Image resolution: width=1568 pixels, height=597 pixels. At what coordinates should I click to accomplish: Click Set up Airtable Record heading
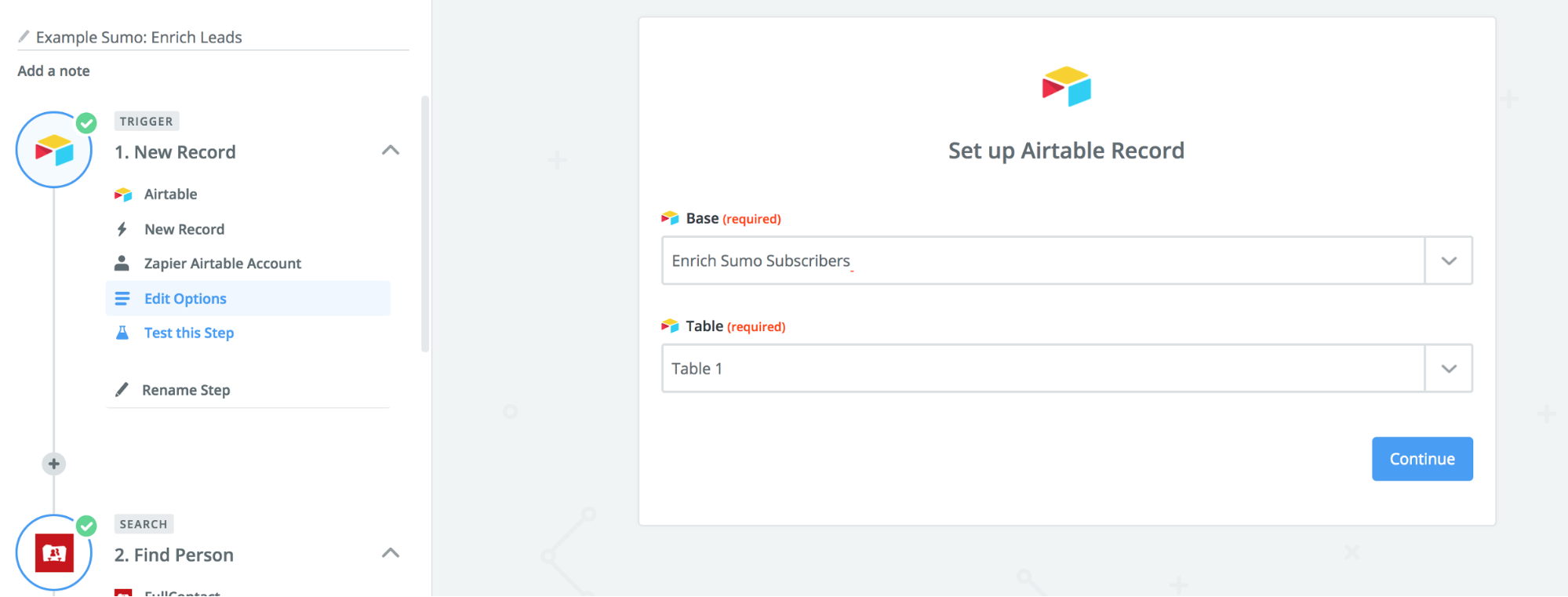1066,151
